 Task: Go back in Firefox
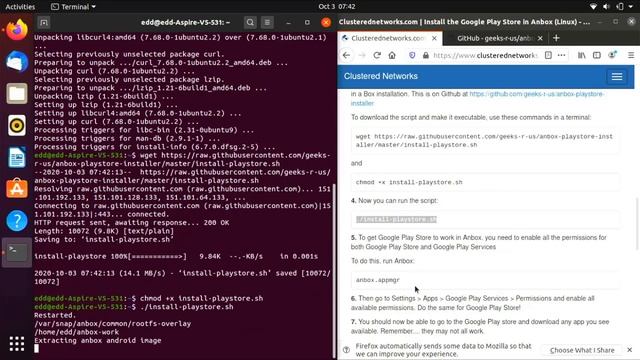pyautogui.click(x=346, y=55)
